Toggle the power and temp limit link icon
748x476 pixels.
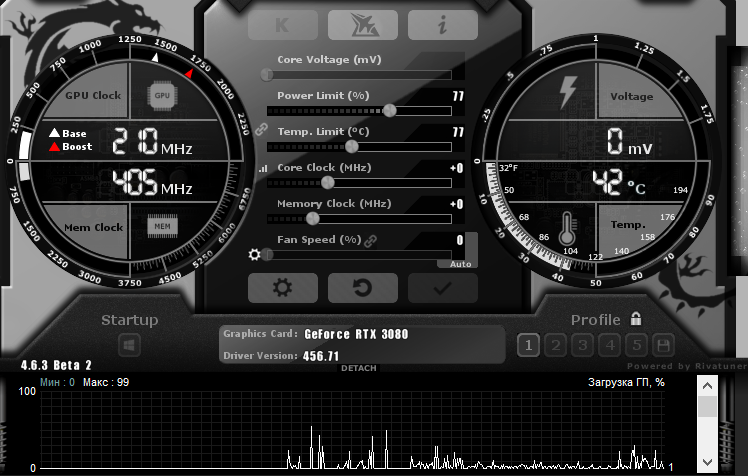[x=261, y=129]
